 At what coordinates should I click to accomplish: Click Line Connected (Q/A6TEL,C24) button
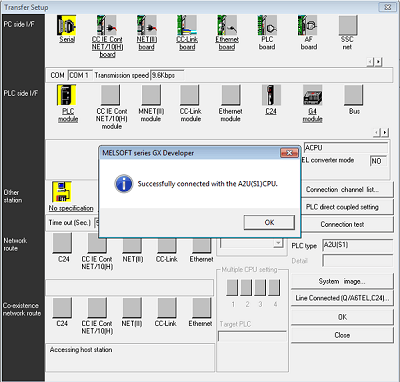[x=342, y=298]
